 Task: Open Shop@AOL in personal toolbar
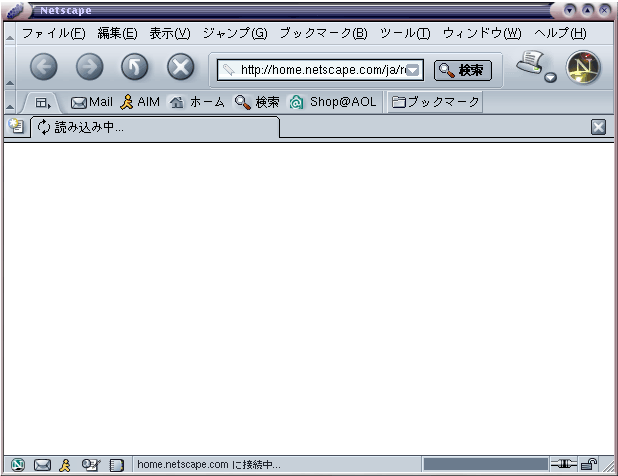point(332,102)
